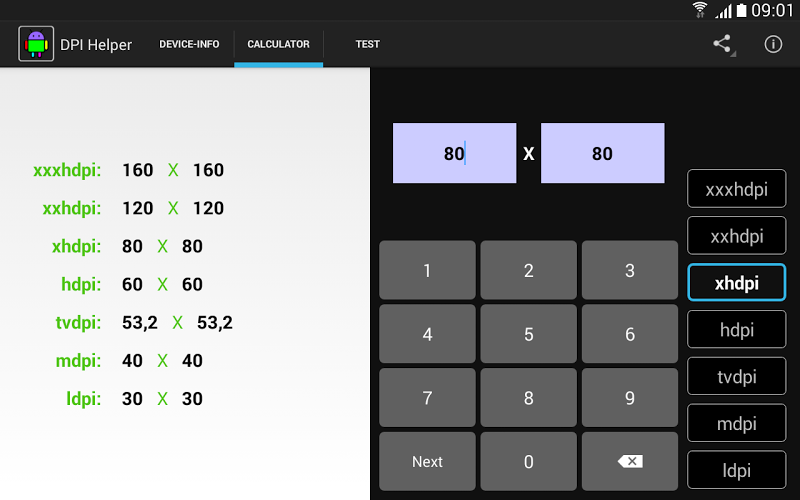Select the tvdpi density button
The height and width of the screenshot is (500, 800).
click(736, 376)
